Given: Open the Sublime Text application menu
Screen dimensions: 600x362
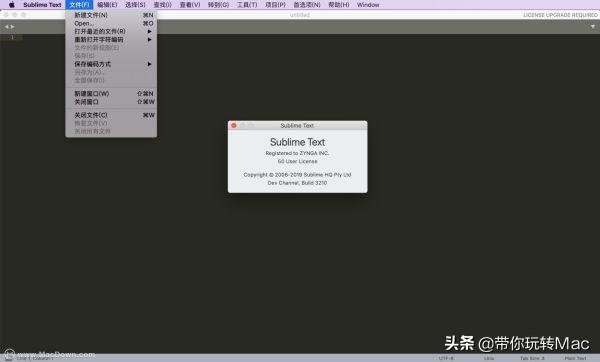Looking at the screenshot, I should [42, 5].
